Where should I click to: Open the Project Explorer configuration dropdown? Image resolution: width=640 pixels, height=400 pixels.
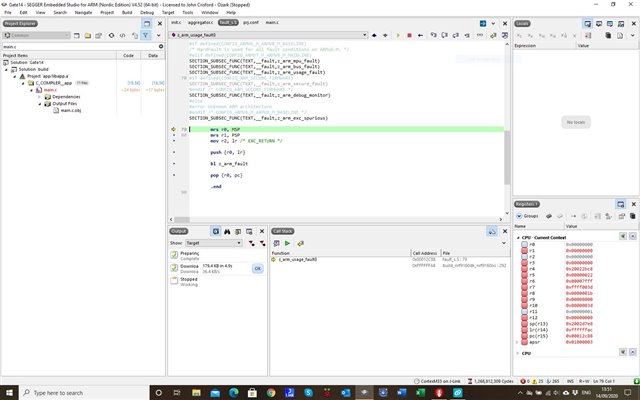(37, 36)
